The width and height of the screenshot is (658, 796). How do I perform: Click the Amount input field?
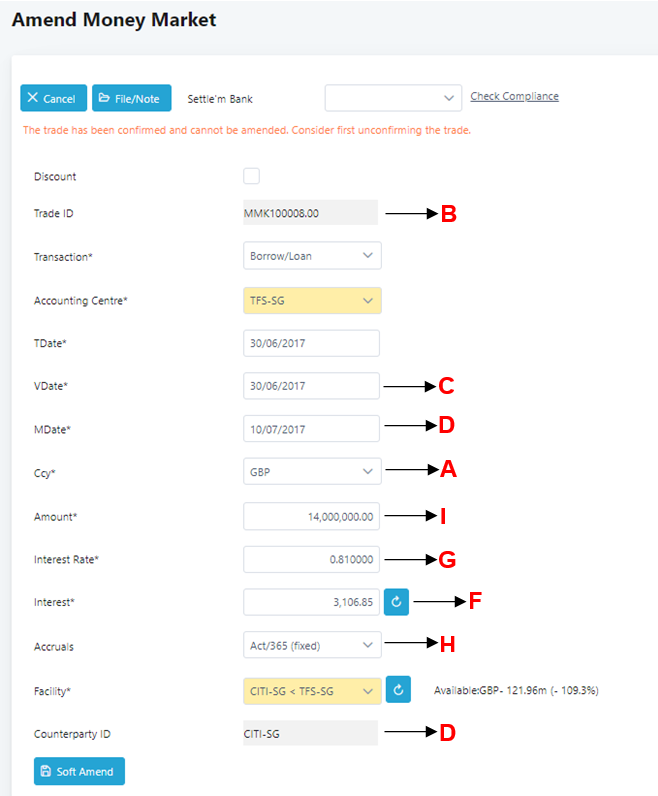tap(311, 516)
